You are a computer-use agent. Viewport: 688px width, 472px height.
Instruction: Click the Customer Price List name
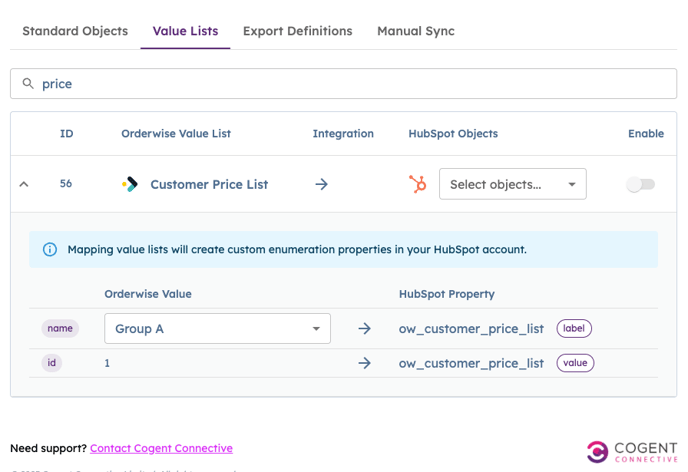click(209, 184)
